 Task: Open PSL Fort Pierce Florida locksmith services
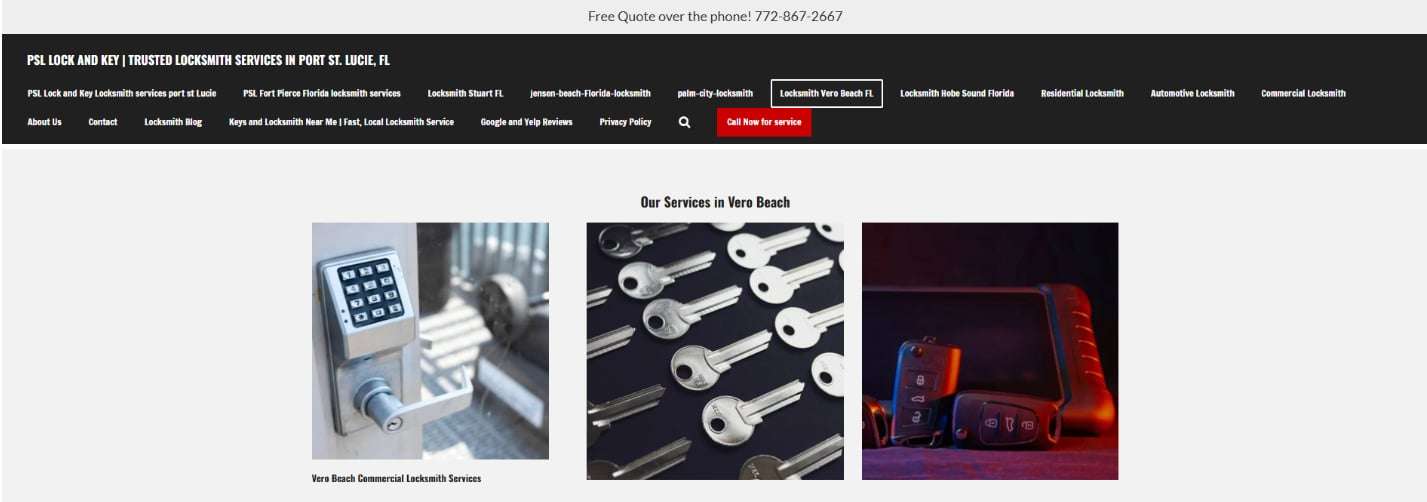pyautogui.click(x=322, y=93)
